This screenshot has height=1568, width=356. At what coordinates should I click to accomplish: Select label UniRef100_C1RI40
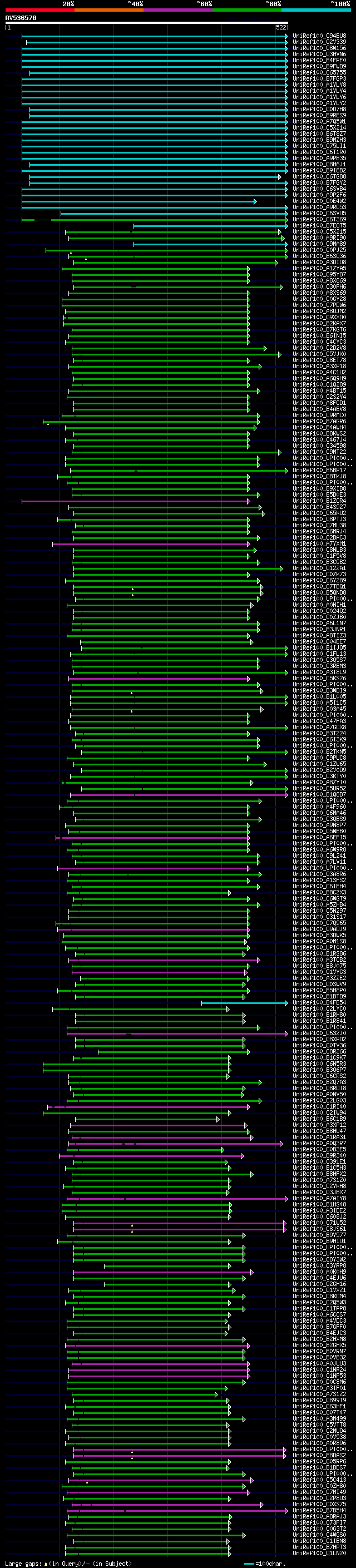[319, 1107]
